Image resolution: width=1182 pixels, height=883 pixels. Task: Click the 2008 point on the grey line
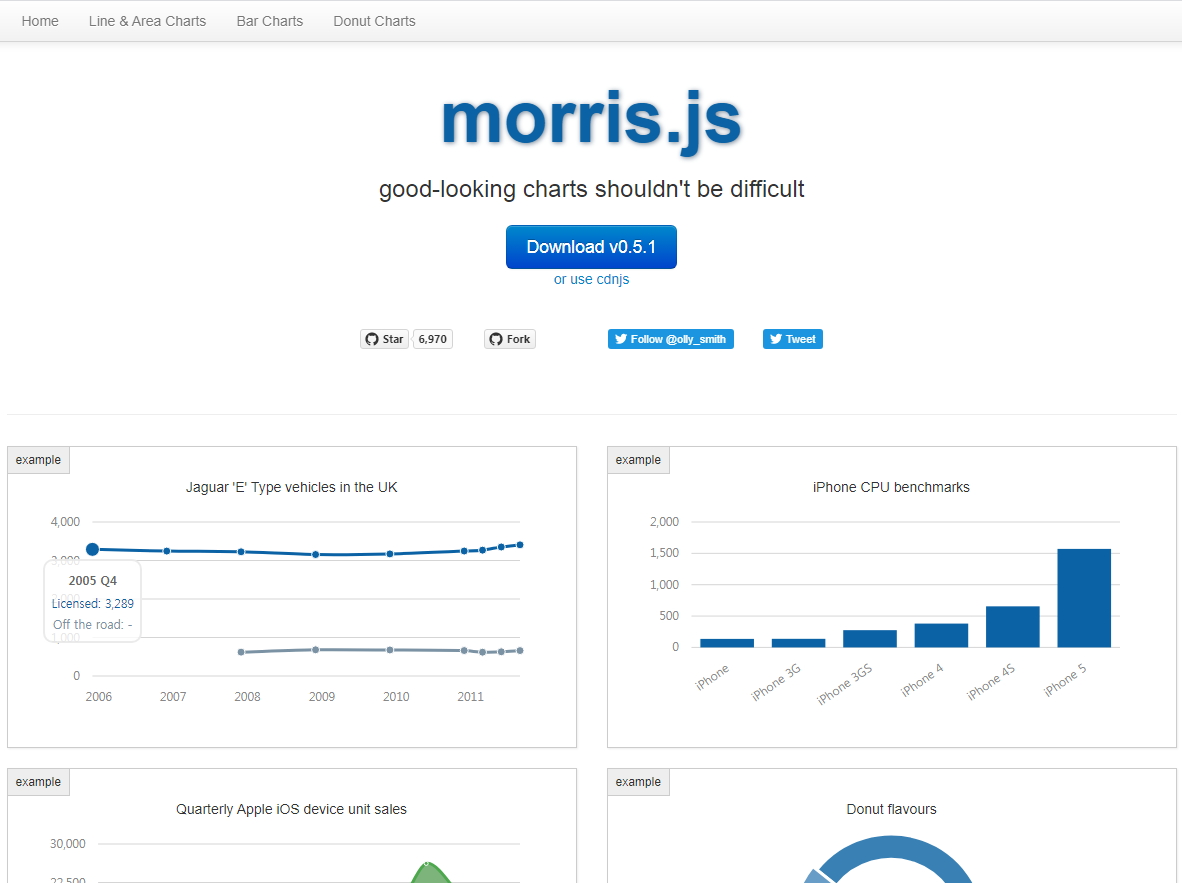[241, 652]
